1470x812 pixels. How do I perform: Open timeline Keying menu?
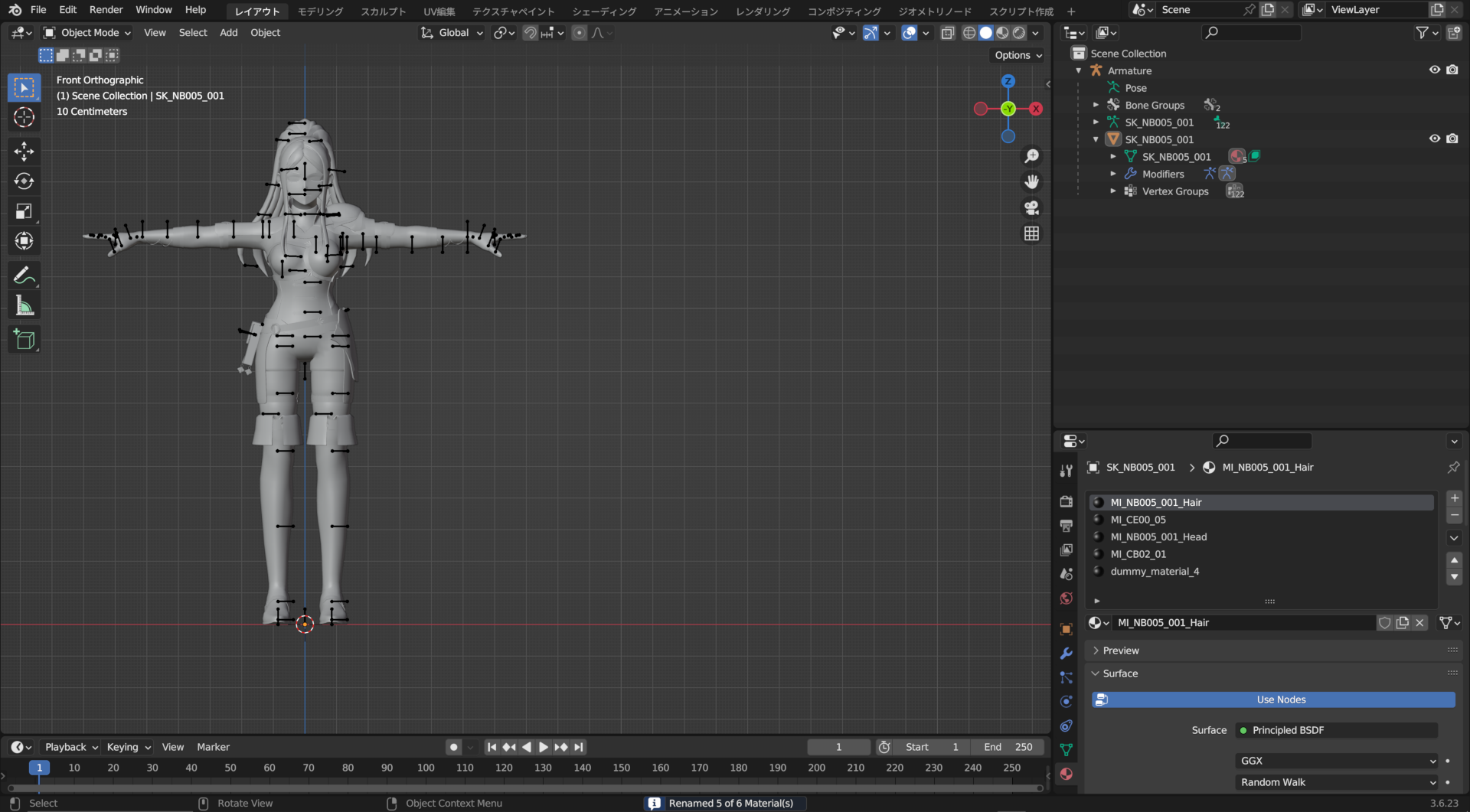[x=129, y=748]
